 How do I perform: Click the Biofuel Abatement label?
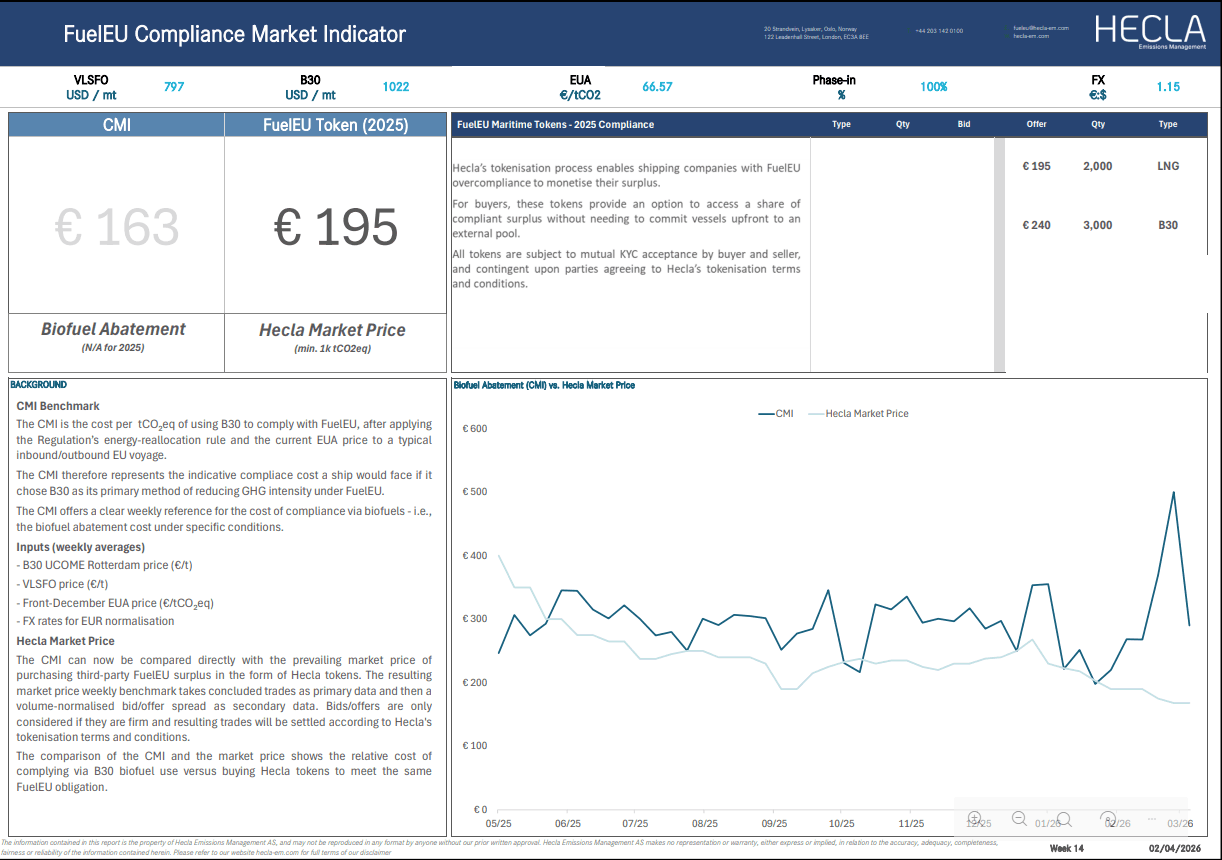pos(113,329)
